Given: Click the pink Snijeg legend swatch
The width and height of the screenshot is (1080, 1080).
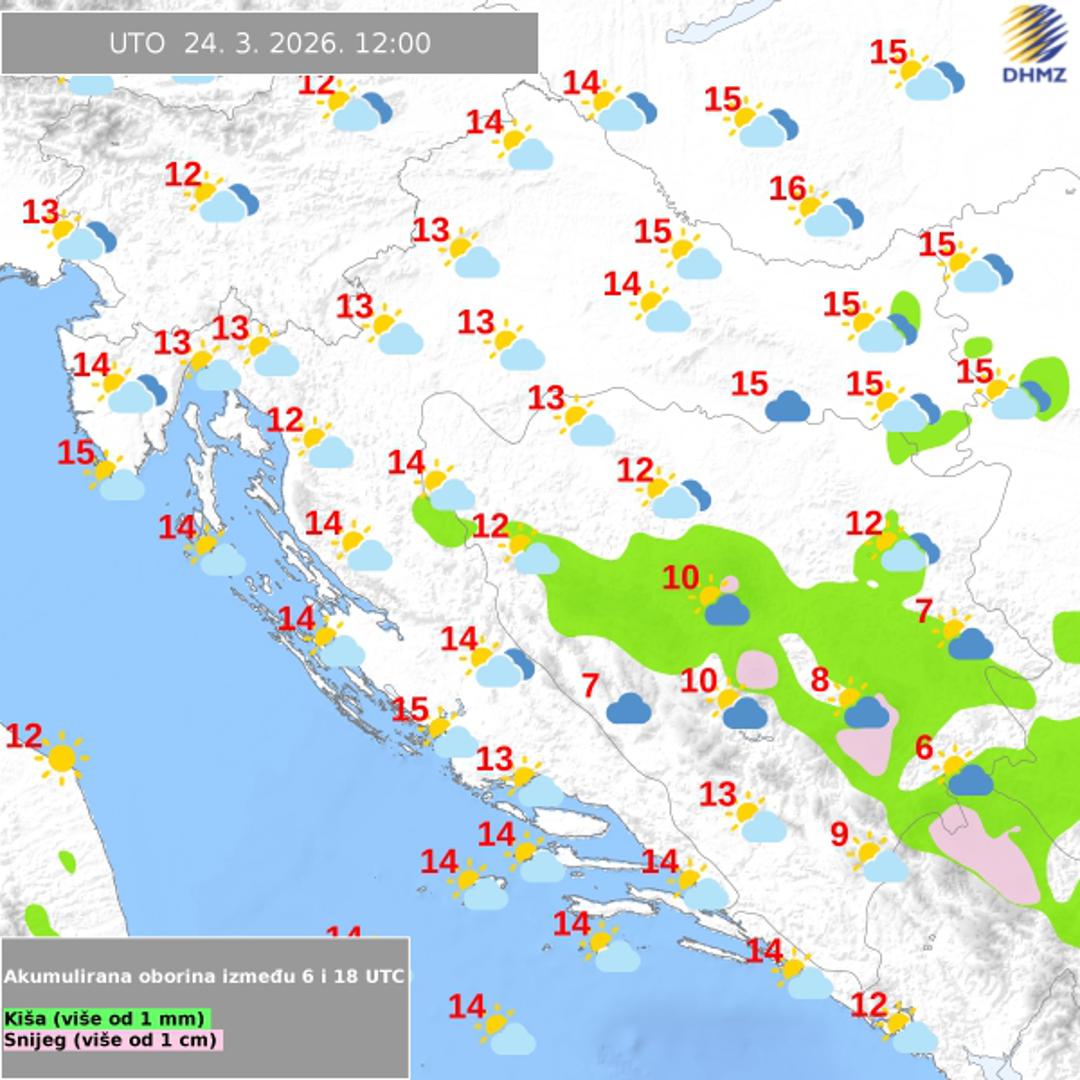Looking at the screenshot, I should [111, 1040].
